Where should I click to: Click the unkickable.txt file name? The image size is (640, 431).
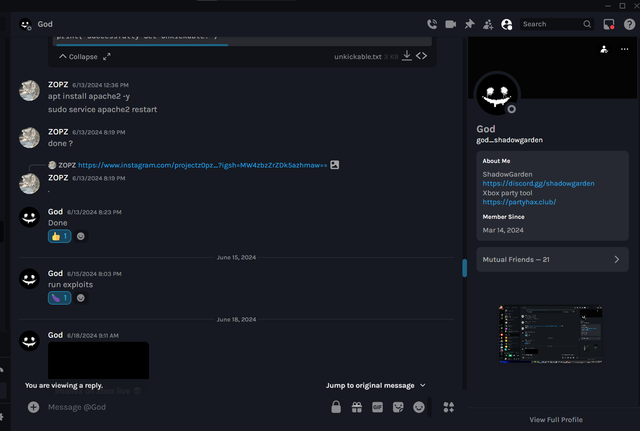358,57
